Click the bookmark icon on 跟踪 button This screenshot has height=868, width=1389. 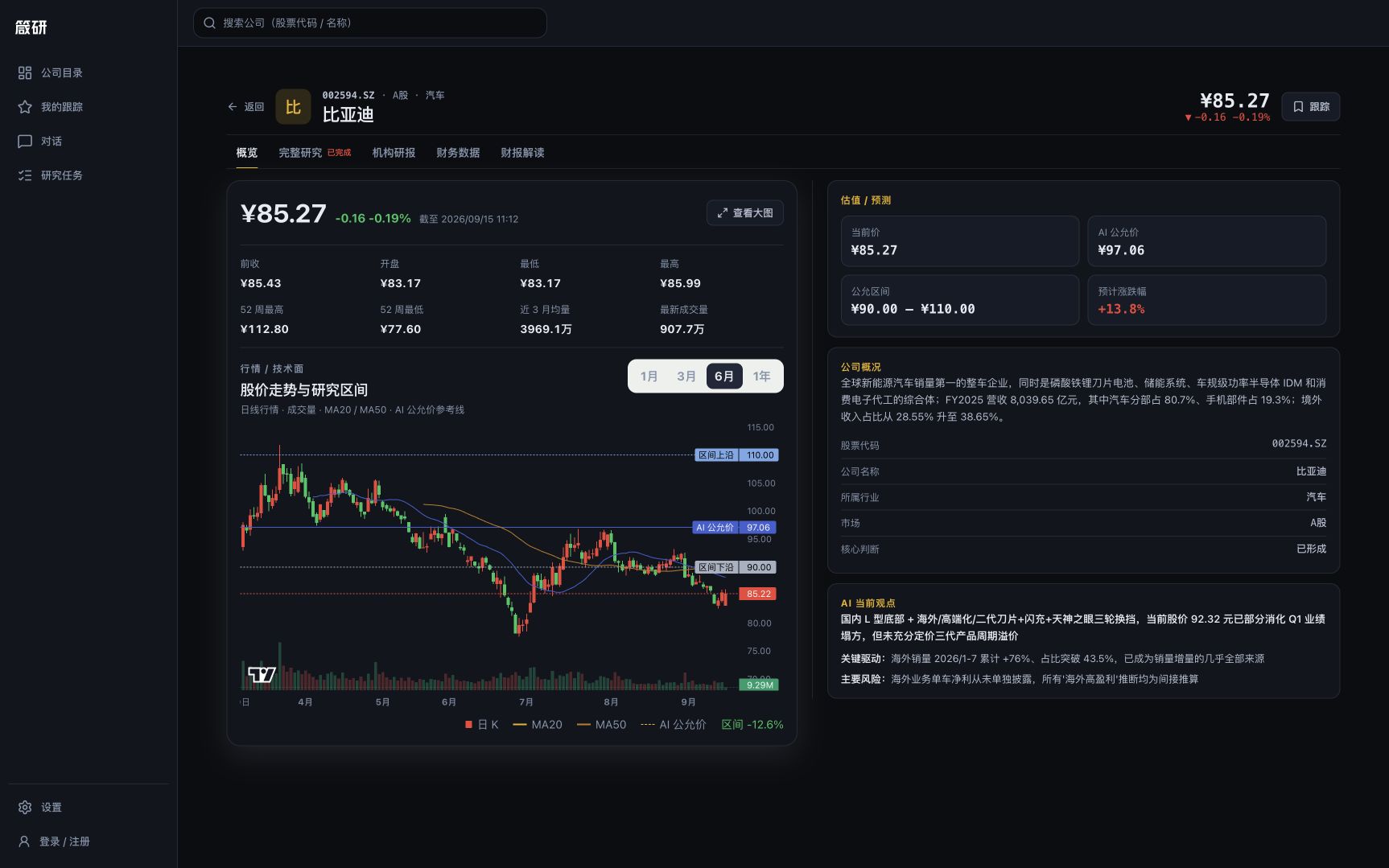(1298, 106)
